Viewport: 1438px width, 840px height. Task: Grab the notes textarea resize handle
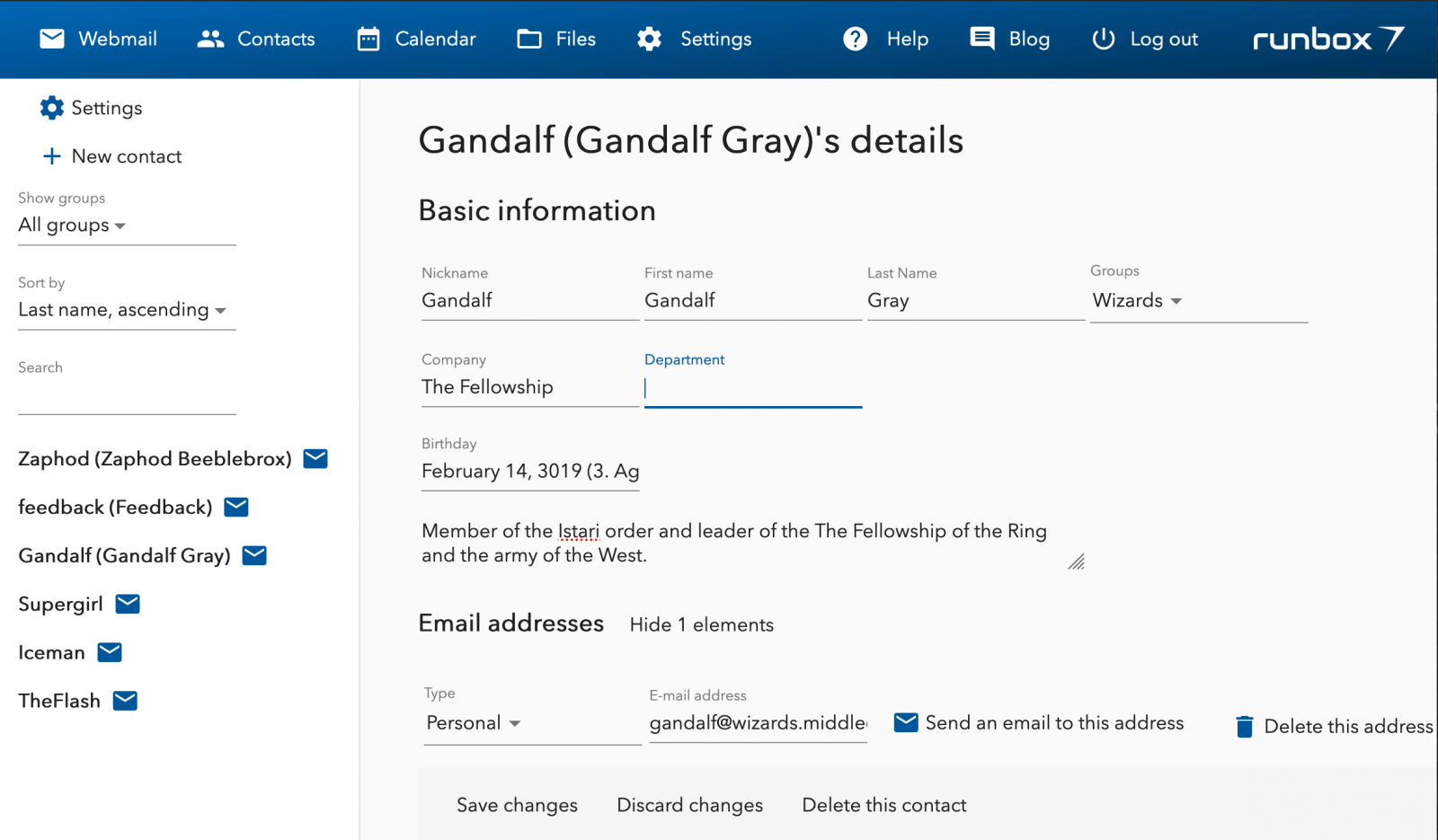pyautogui.click(x=1076, y=562)
